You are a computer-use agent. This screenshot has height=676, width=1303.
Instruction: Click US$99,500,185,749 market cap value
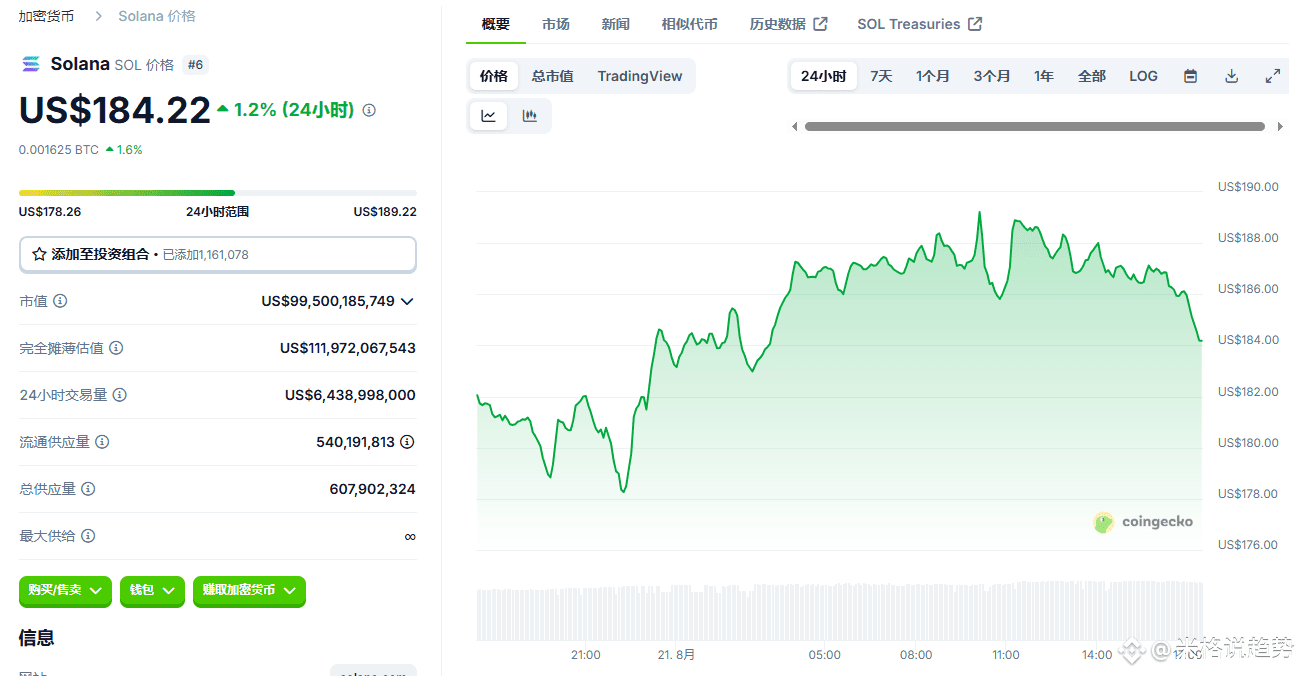point(328,301)
